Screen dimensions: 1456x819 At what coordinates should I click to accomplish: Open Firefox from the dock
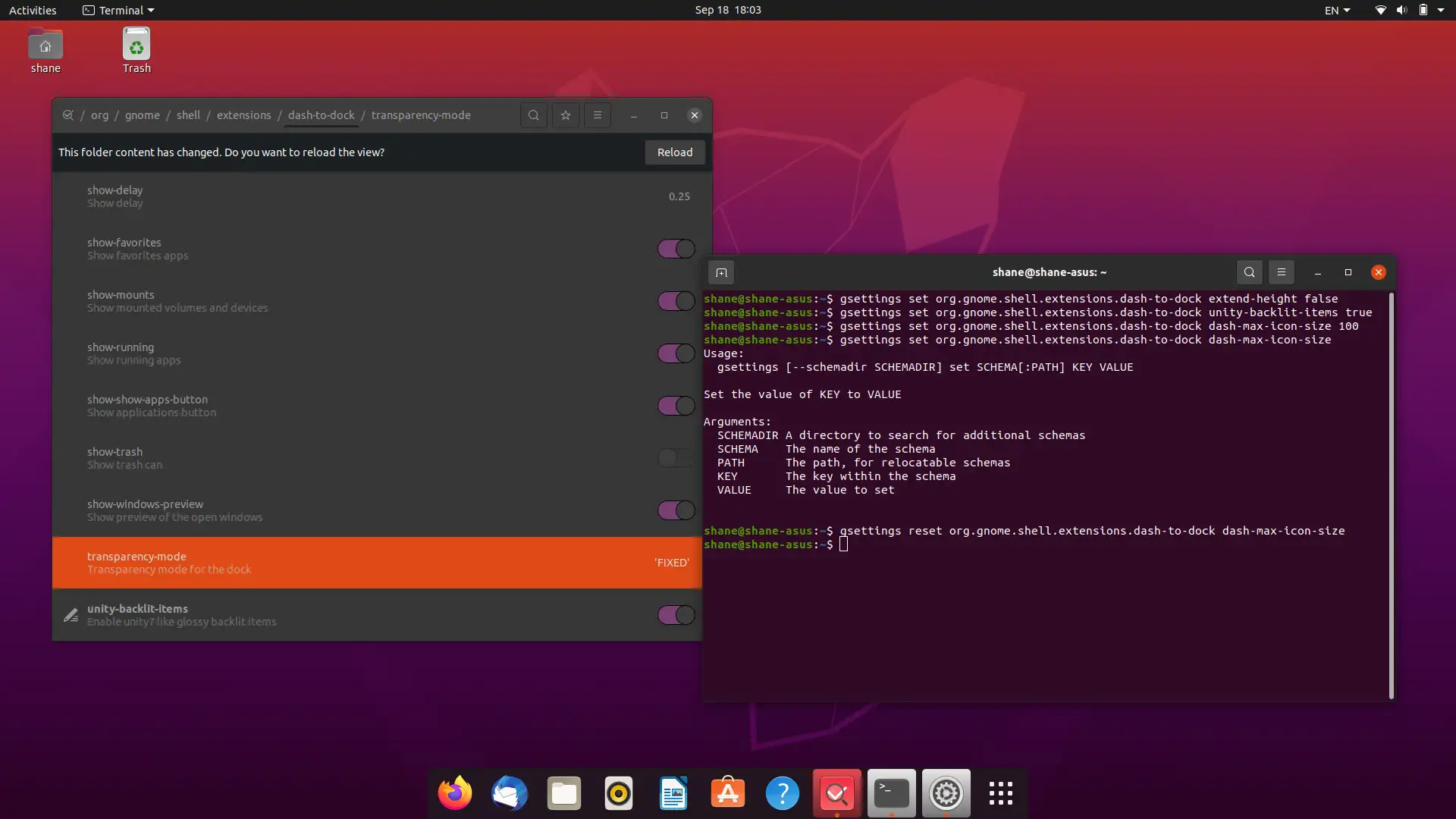[x=455, y=793]
